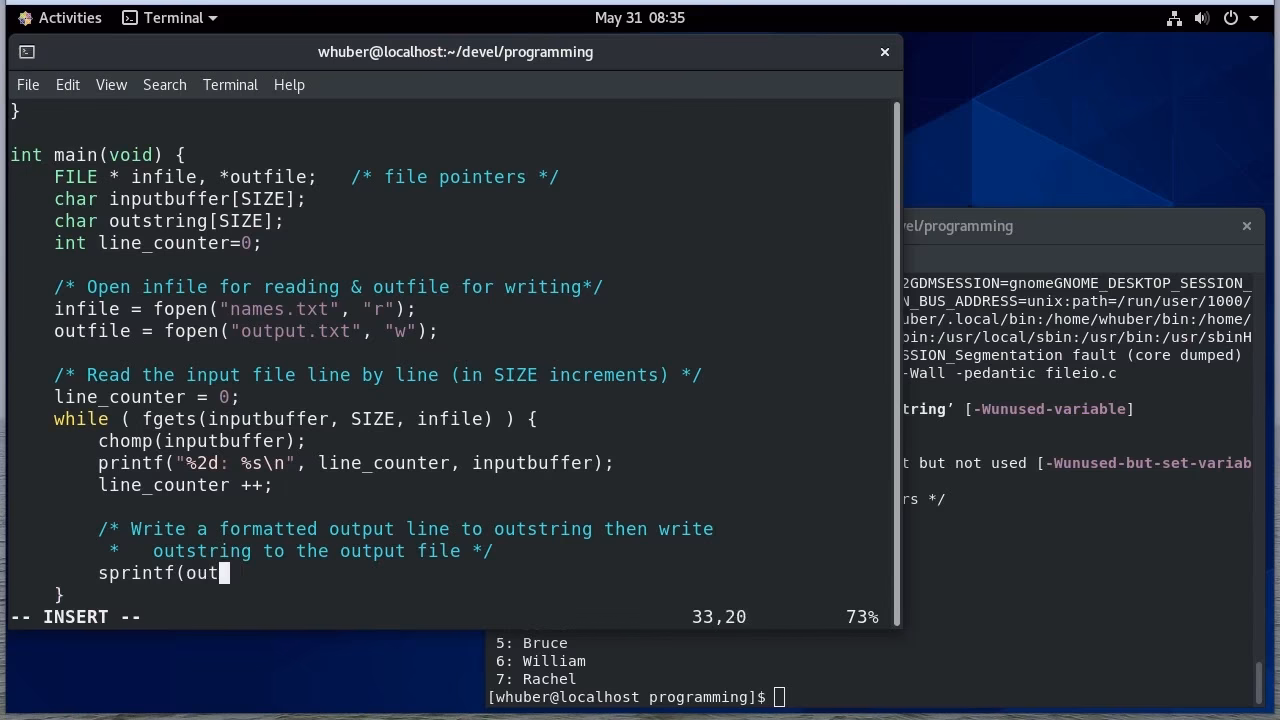The width and height of the screenshot is (1280, 720).
Task: Open the Search menu
Action: pyautogui.click(x=165, y=85)
